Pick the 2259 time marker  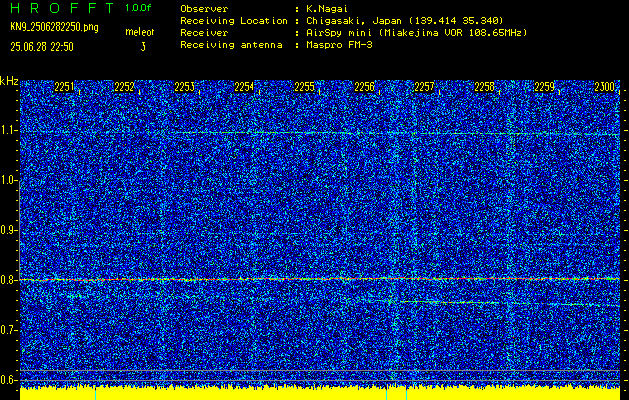click(x=544, y=87)
